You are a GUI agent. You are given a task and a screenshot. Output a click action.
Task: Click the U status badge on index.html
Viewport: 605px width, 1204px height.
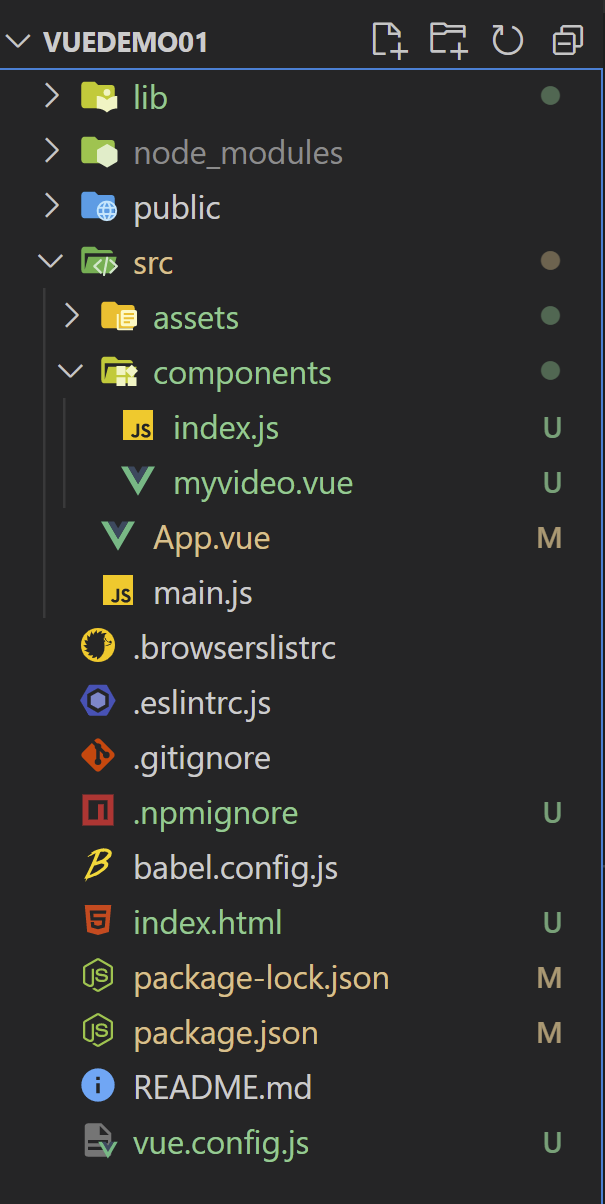click(x=551, y=922)
